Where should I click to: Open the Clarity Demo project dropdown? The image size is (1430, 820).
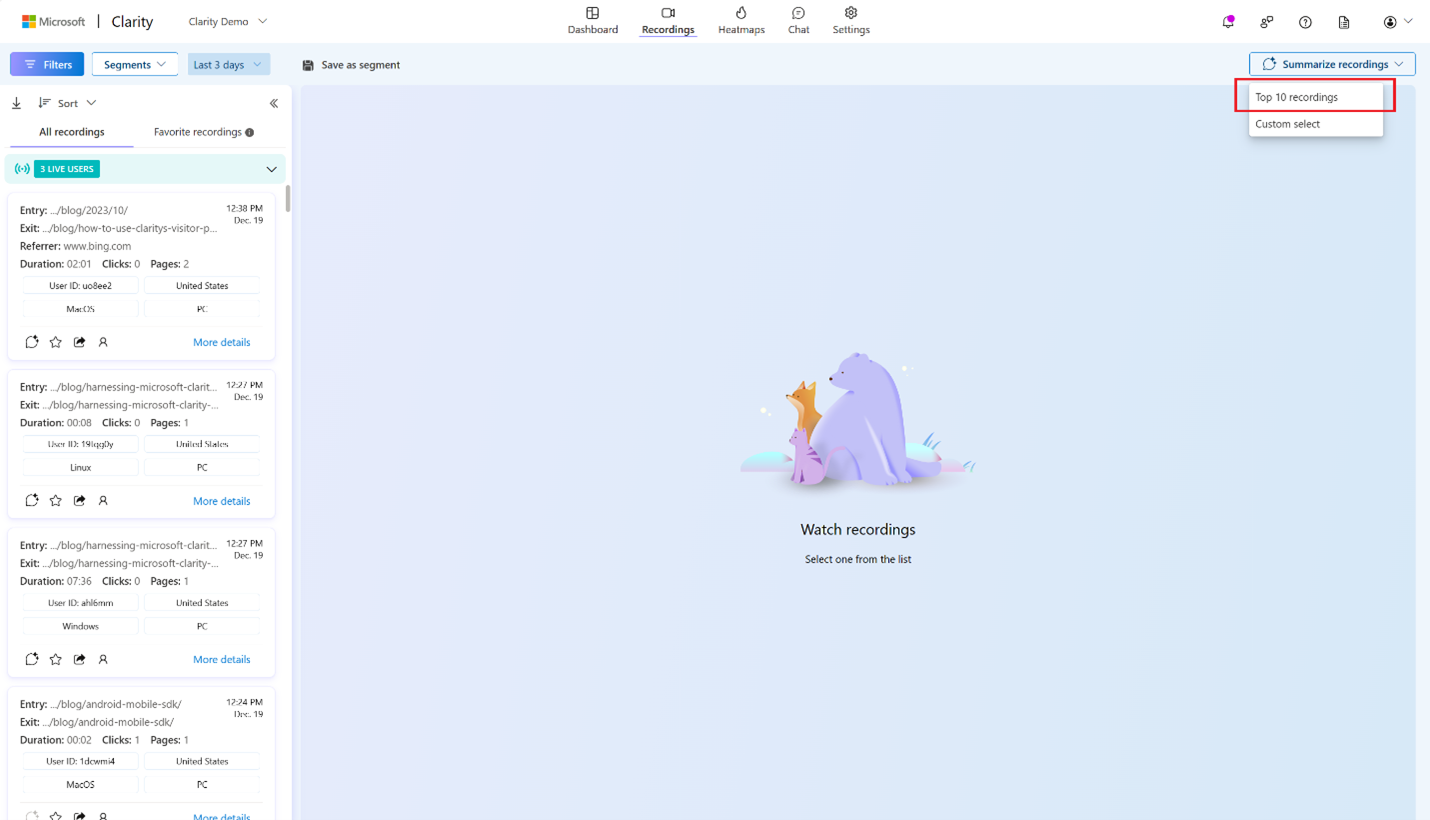pyautogui.click(x=228, y=21)
